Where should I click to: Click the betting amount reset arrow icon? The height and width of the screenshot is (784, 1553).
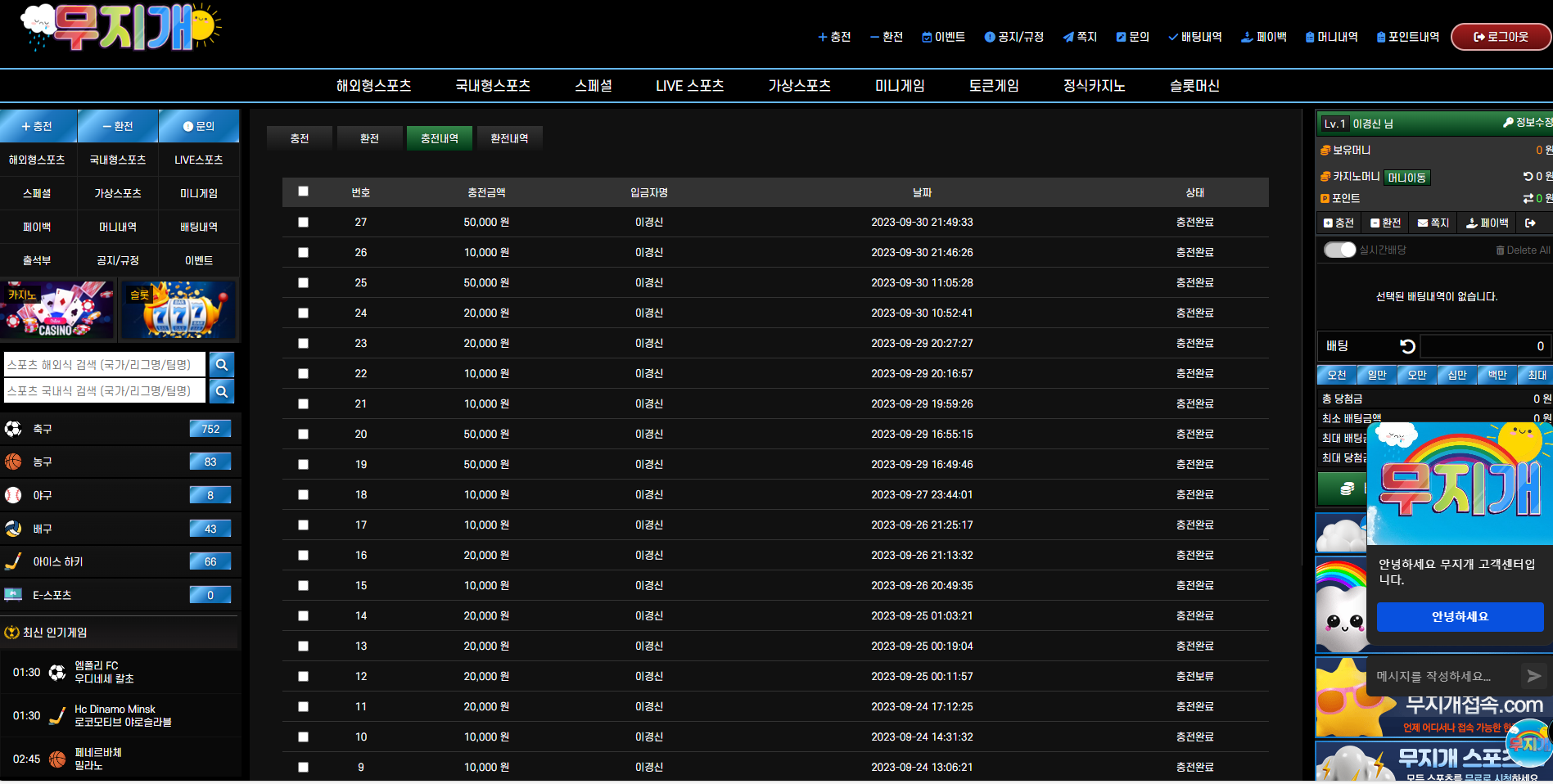click(x=1407, y=346)
